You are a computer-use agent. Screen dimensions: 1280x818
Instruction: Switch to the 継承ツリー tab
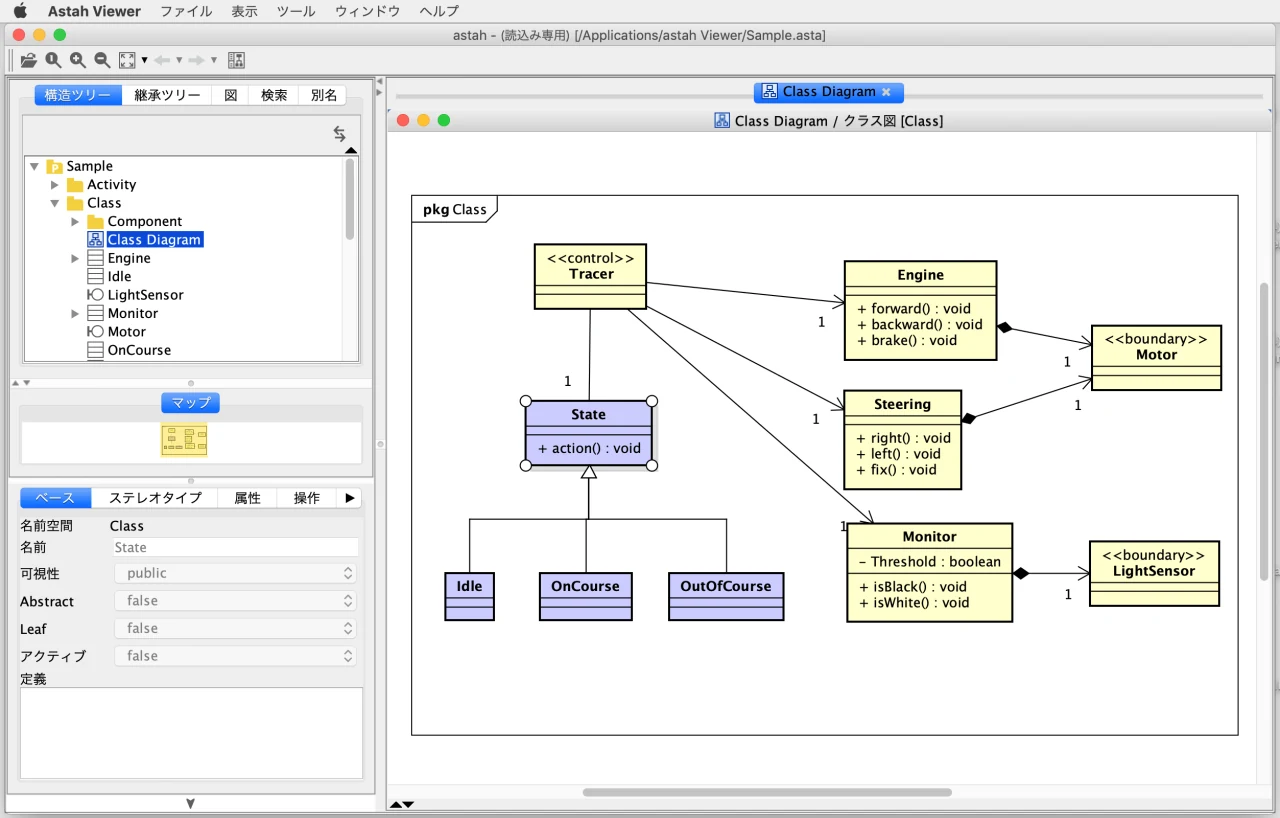tap(167, 95)
